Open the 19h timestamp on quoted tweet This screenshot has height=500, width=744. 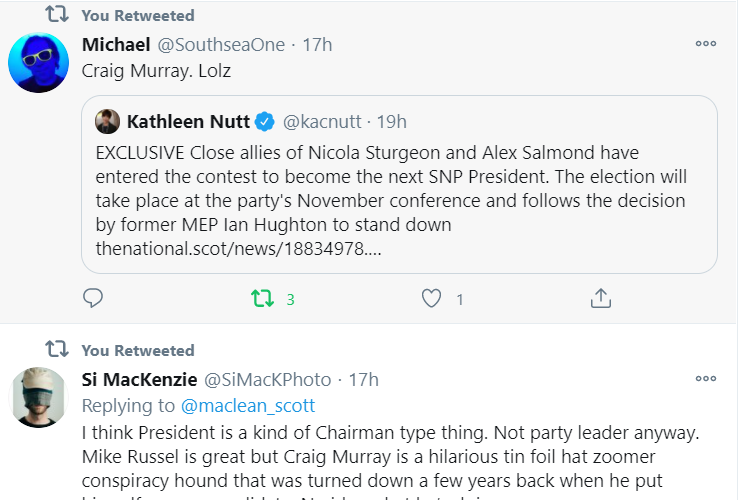coord(391,122)
